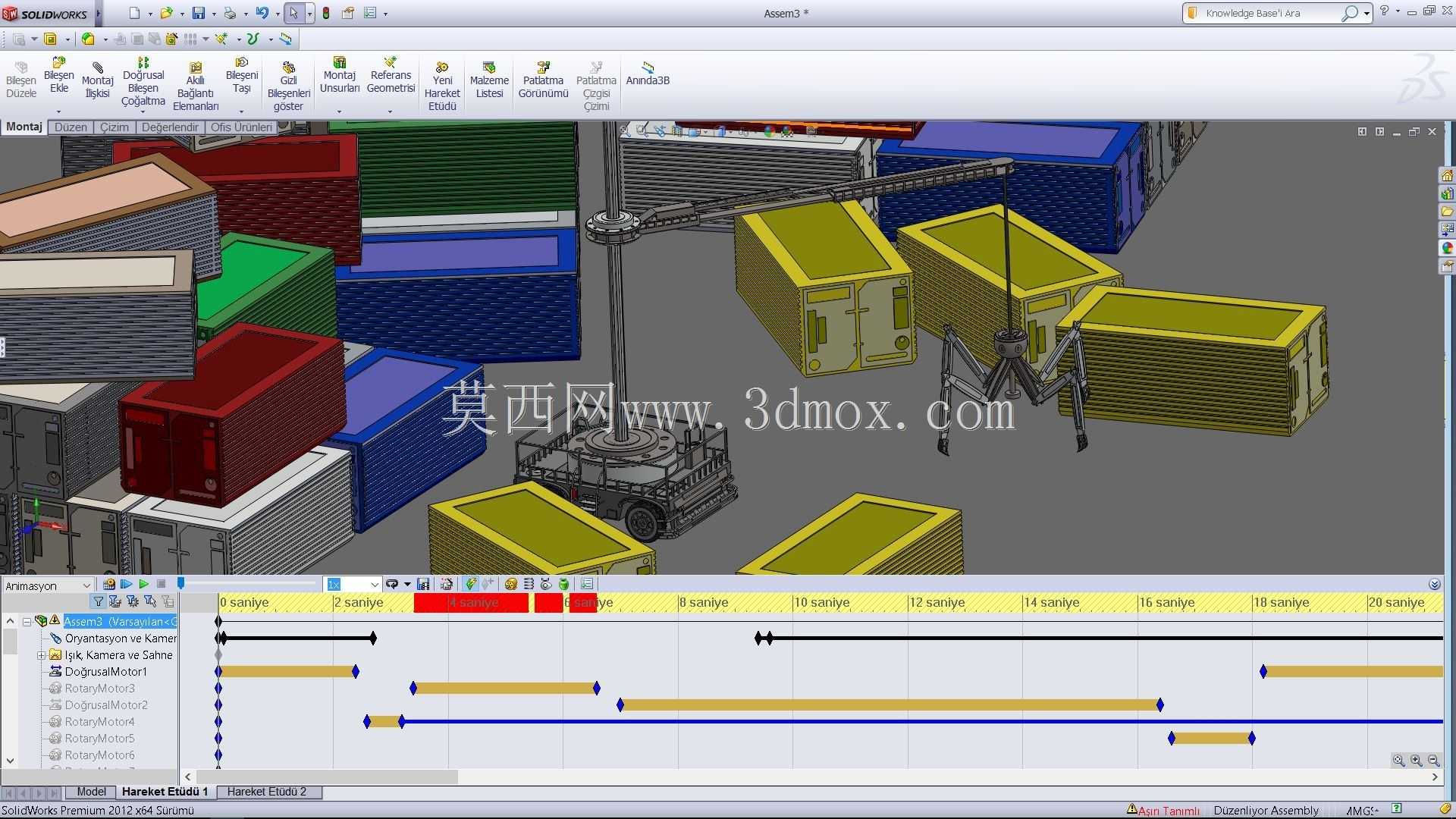This screenshot has width=1456, height=819.
Task: Click Bileşeni Taşı (Move Component)
Action: coord(241,75)
